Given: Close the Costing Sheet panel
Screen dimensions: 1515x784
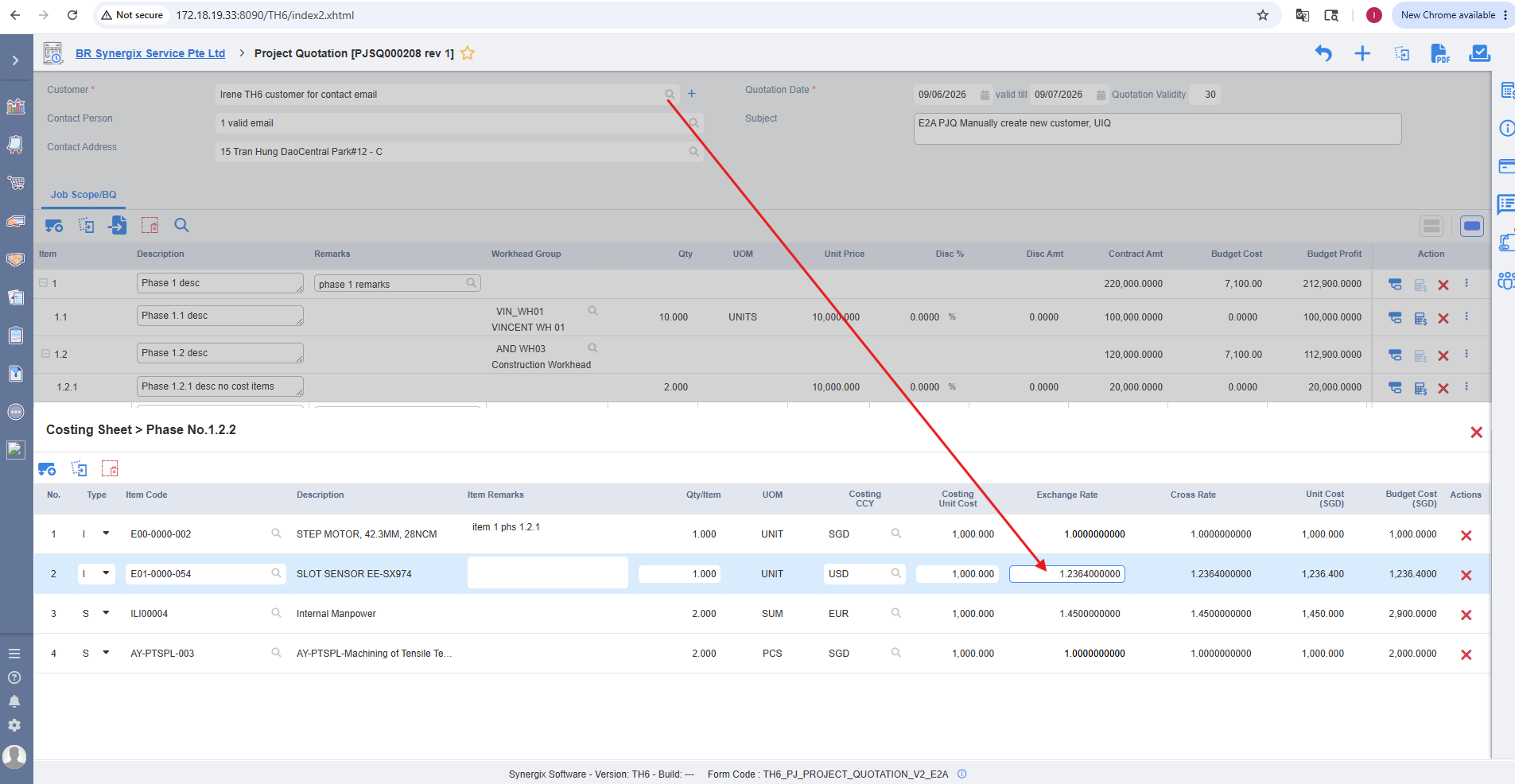Looking at the screenshot, I should point(1476,432).
